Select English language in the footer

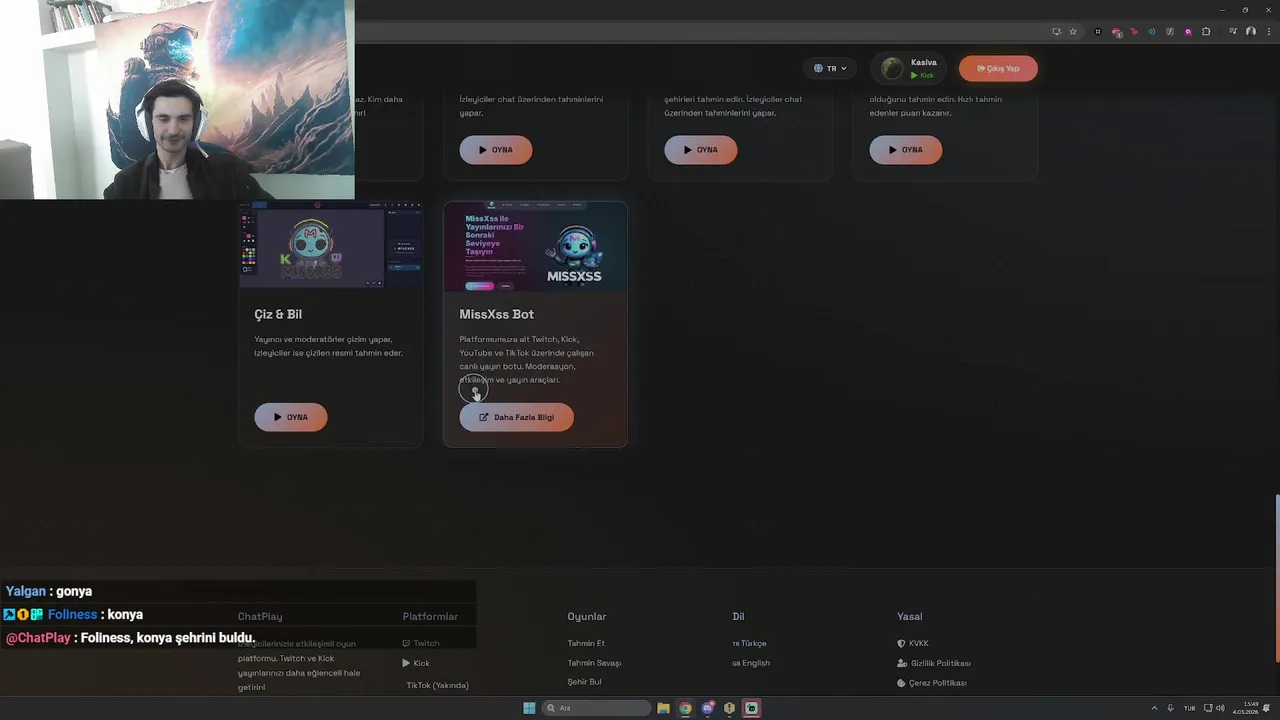[x=751, y=663]
